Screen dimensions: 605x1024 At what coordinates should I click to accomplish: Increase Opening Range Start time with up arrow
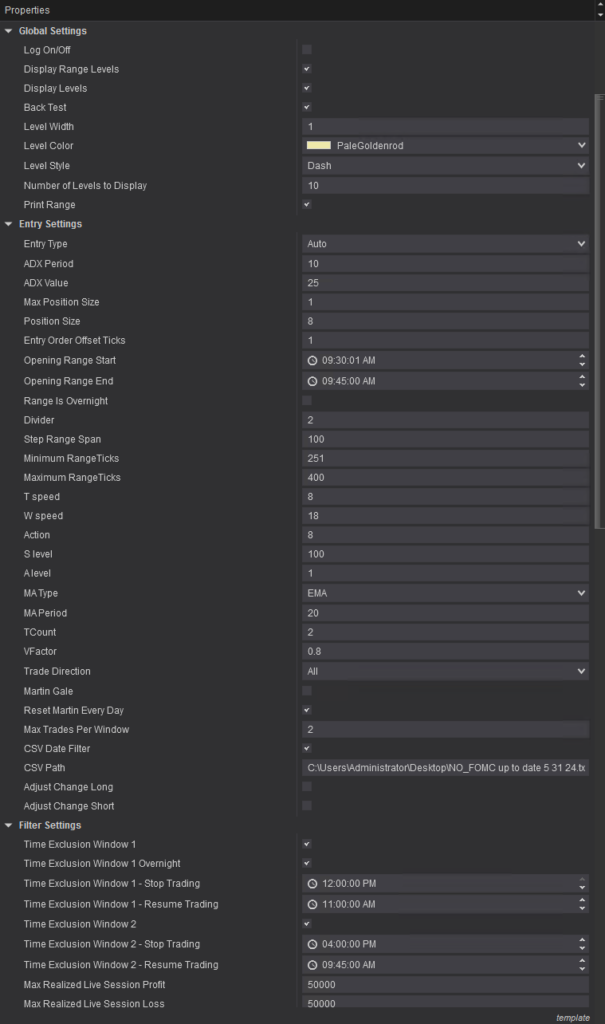[582, 356]
